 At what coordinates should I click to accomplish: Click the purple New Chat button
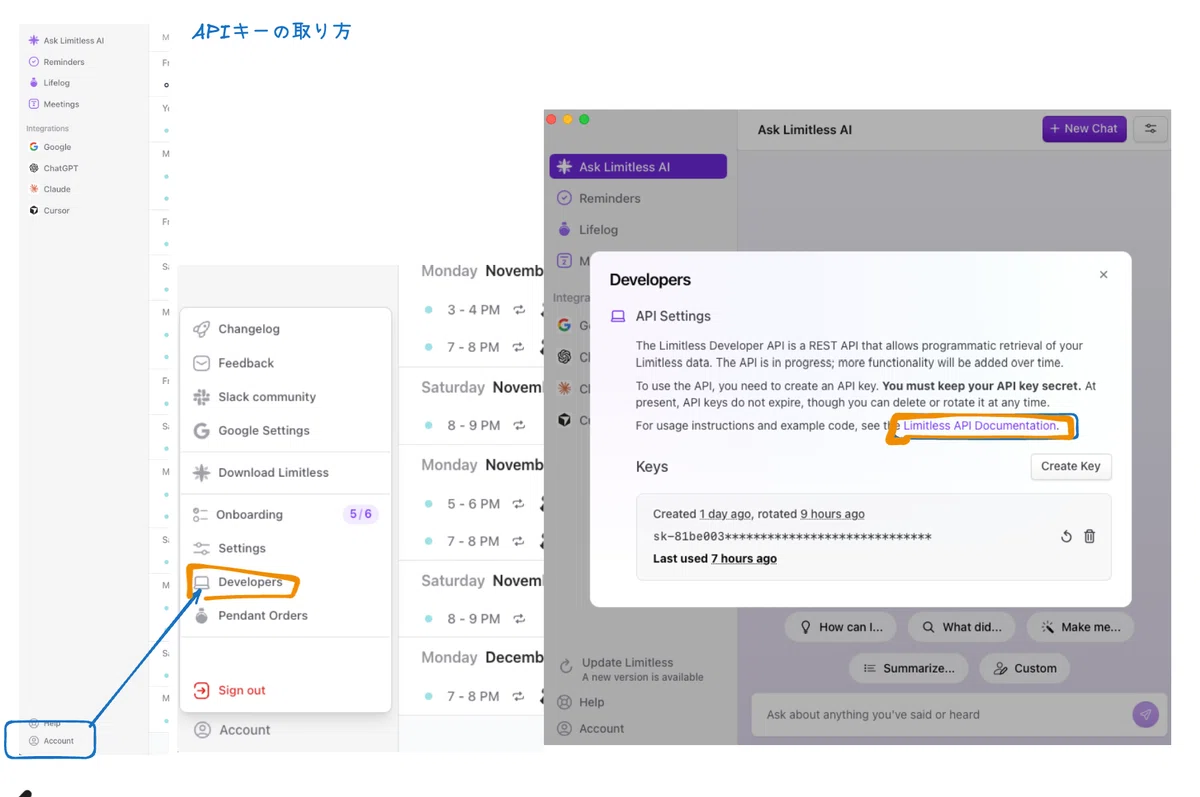pos(1084,129)
